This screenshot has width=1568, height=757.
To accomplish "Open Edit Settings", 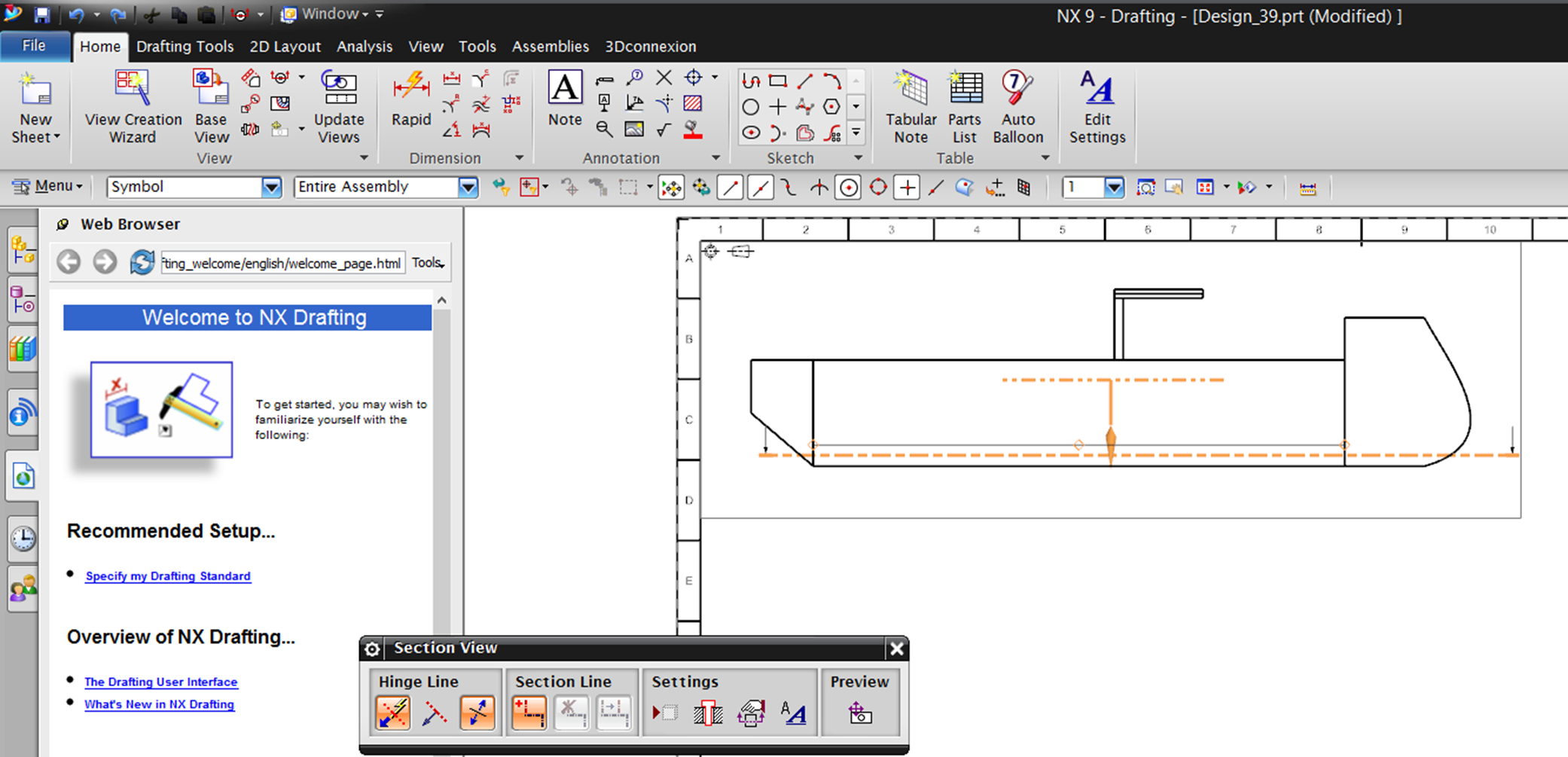I will 1097,107.
